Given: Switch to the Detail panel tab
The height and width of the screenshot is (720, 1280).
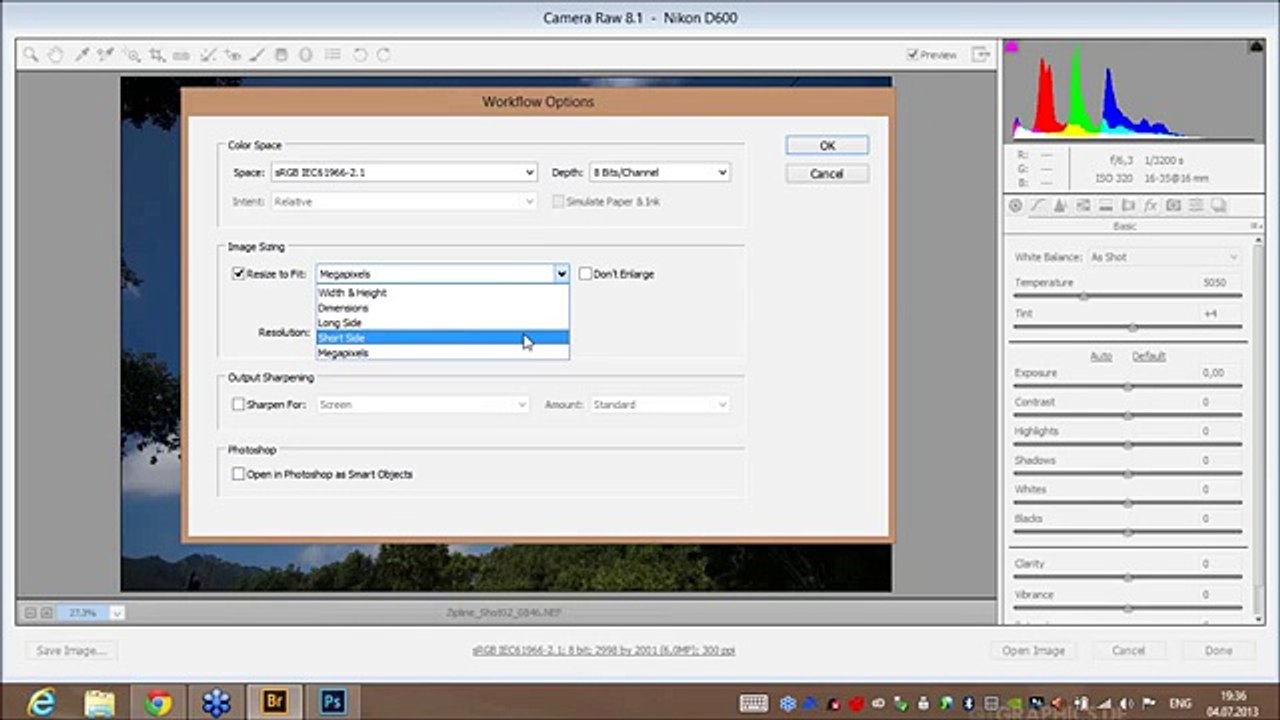Looking at the screenshot, I should point(1060,206).
